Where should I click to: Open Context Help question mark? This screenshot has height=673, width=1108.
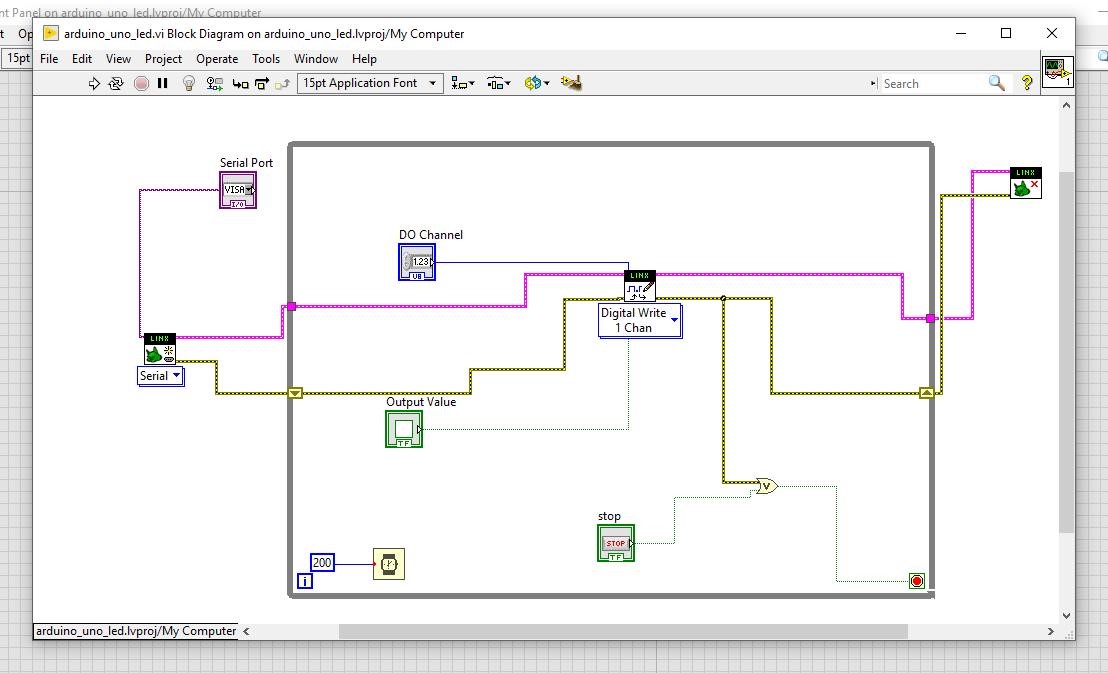(x=1026, y=84)
